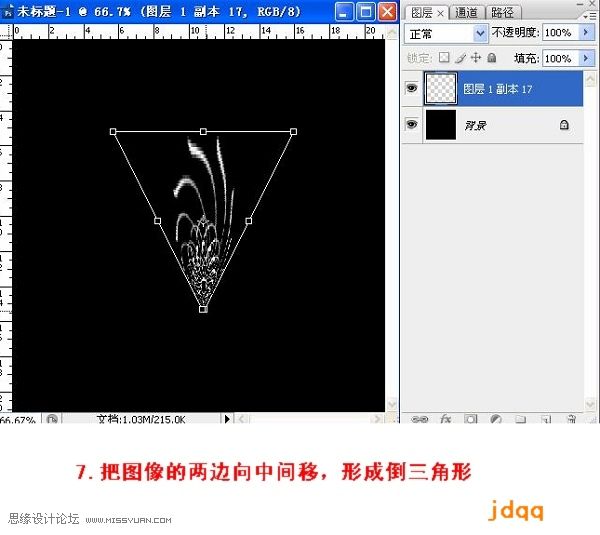The width and height of the screenshot is (600, 535).
Task: Click the link layers chain icon
Action: (419, 419)
